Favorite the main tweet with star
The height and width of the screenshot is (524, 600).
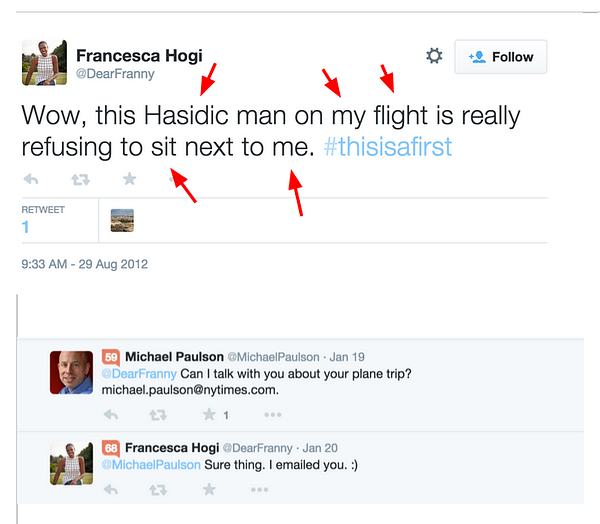(x=129, y=179)
